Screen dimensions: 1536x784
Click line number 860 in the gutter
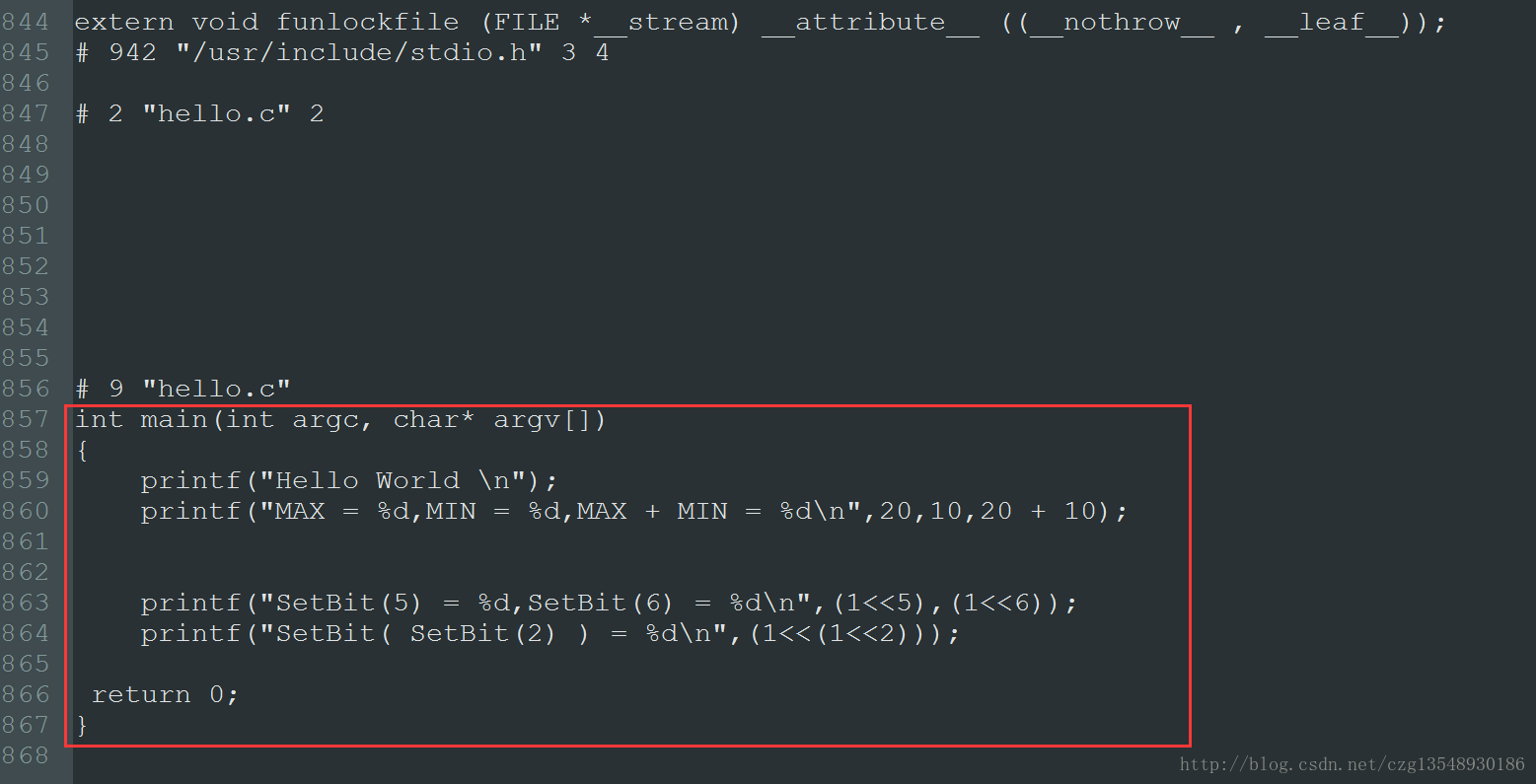point(26,511)
